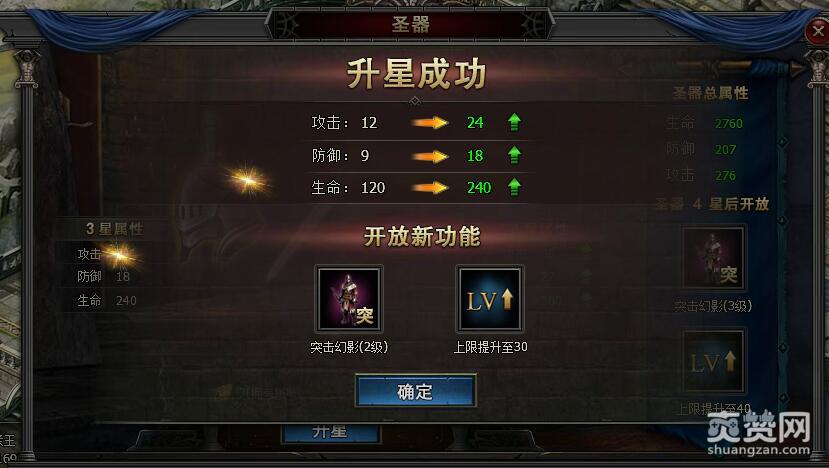Click the dimmed LV上限提升至40 icon
Screen dimensions: 829x468
click(x=713, y=361)
